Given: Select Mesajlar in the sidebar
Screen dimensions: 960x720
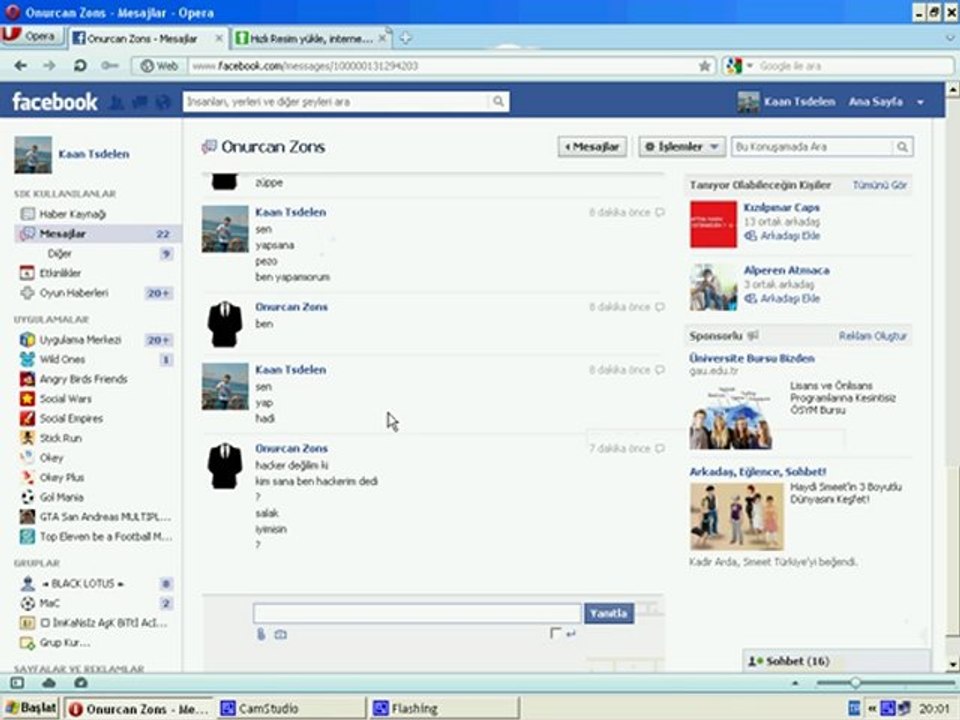Looking at the screenshot, I should click(x=97, y=234).
